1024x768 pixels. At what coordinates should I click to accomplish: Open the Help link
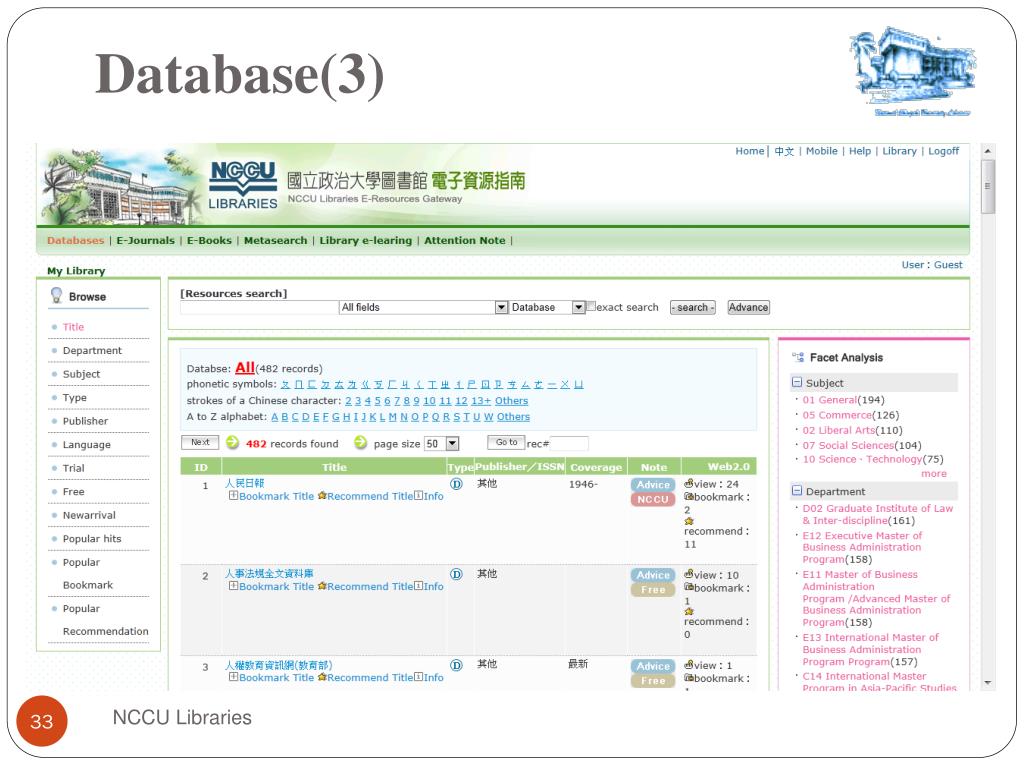tap(860, 151)
